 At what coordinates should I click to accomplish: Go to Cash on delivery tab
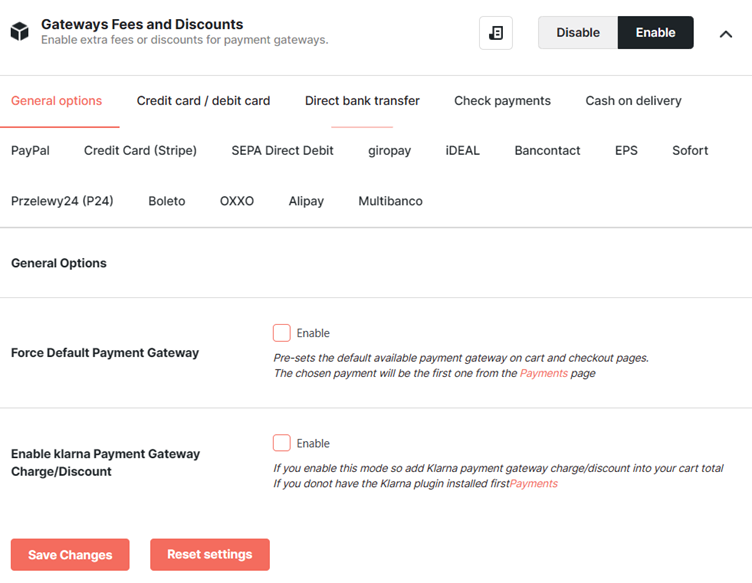(633, 101)
